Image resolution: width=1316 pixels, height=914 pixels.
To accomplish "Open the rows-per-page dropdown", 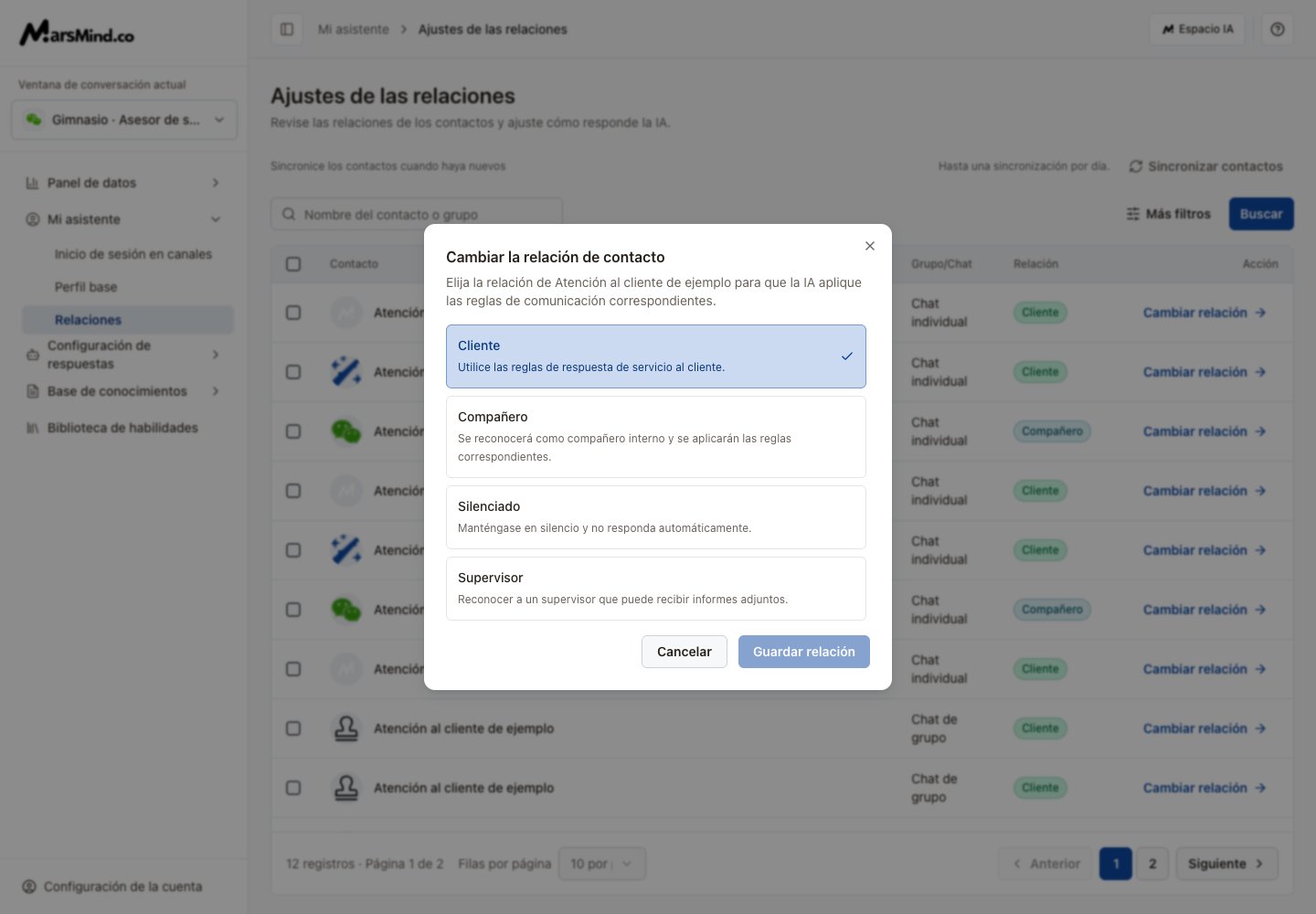I will [602, 864].
